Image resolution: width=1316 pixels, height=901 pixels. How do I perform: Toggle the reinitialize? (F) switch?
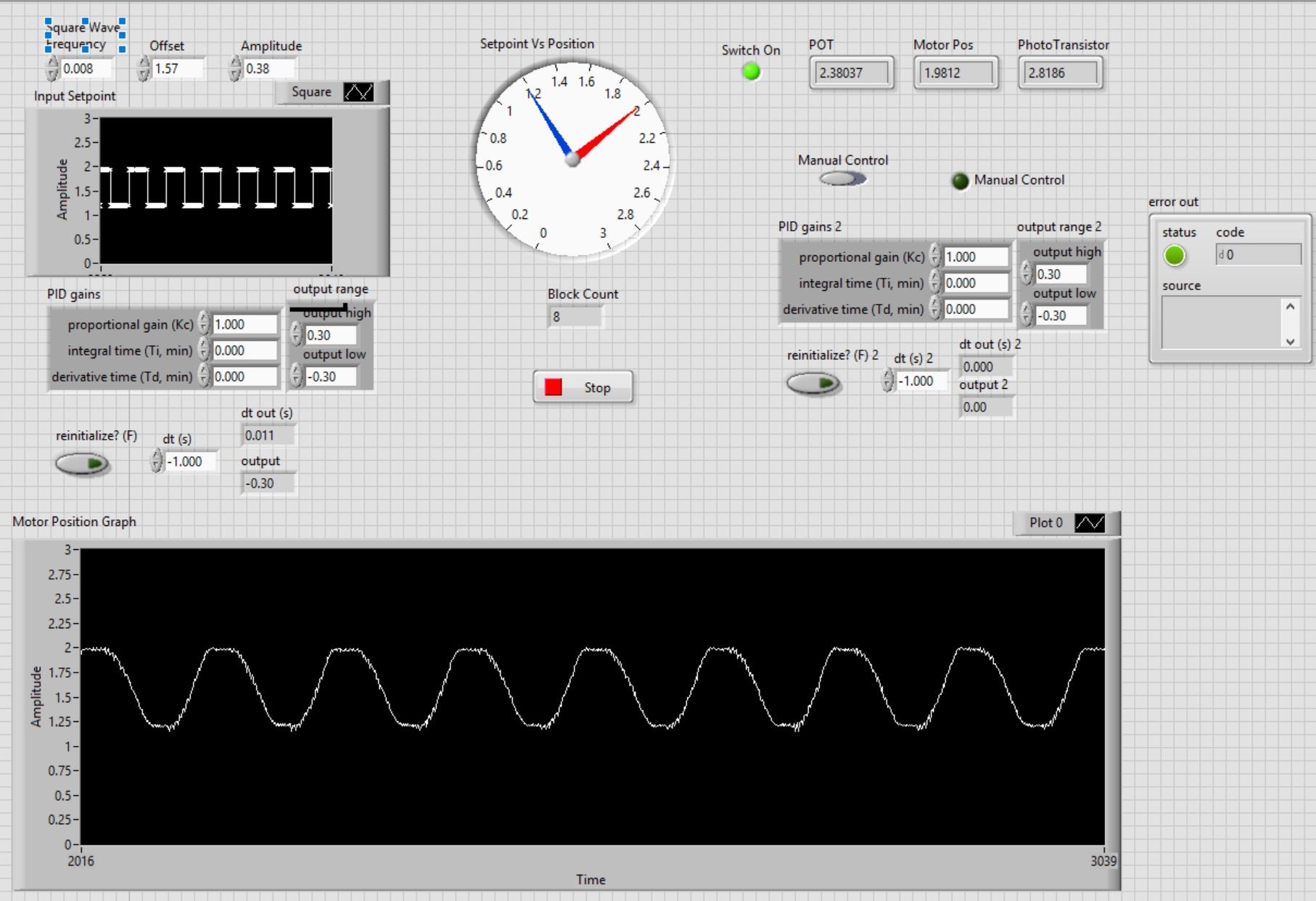(x=82, y=464)
